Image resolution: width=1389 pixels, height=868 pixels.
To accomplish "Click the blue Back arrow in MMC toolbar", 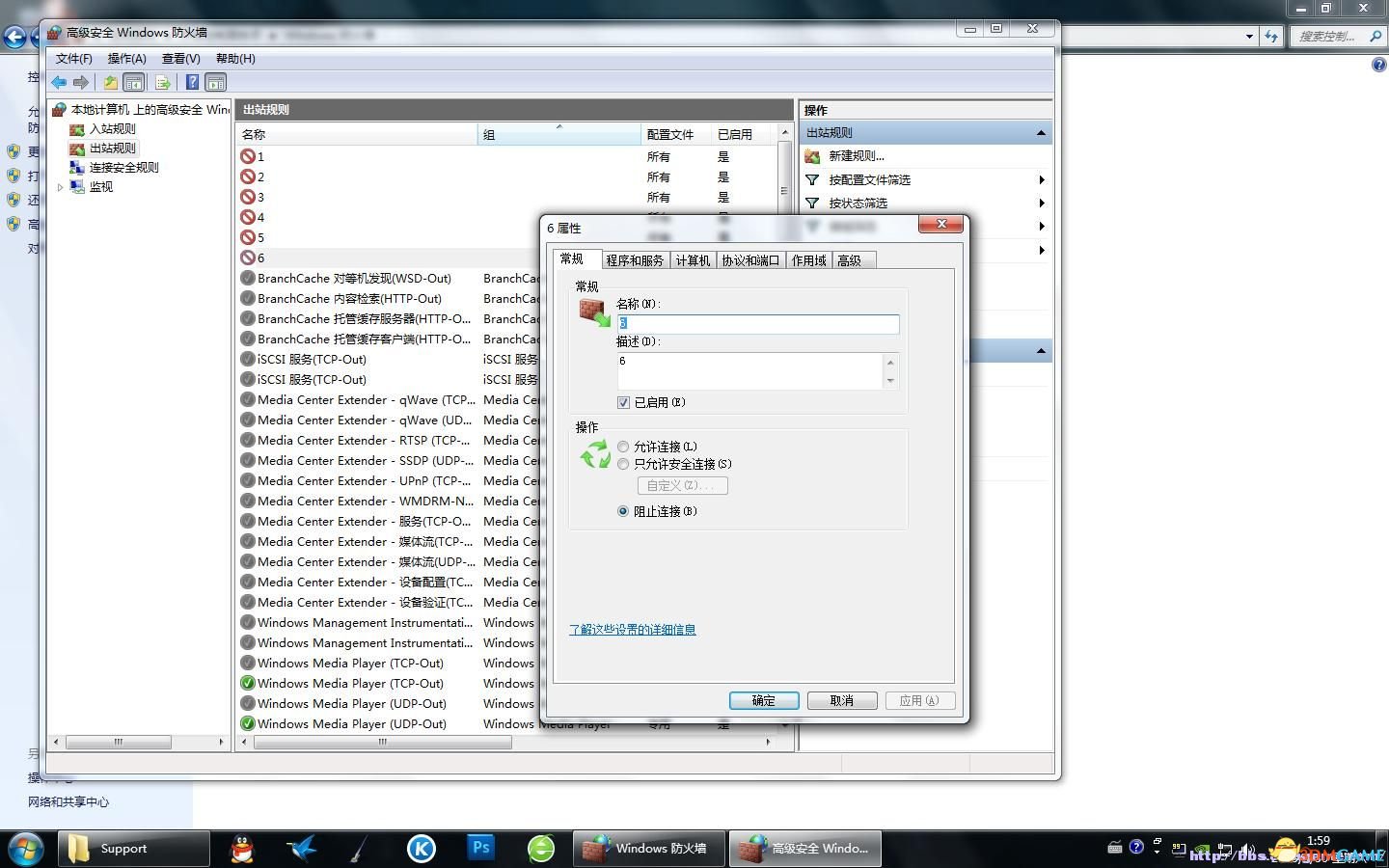I will (x=60, y=83).
